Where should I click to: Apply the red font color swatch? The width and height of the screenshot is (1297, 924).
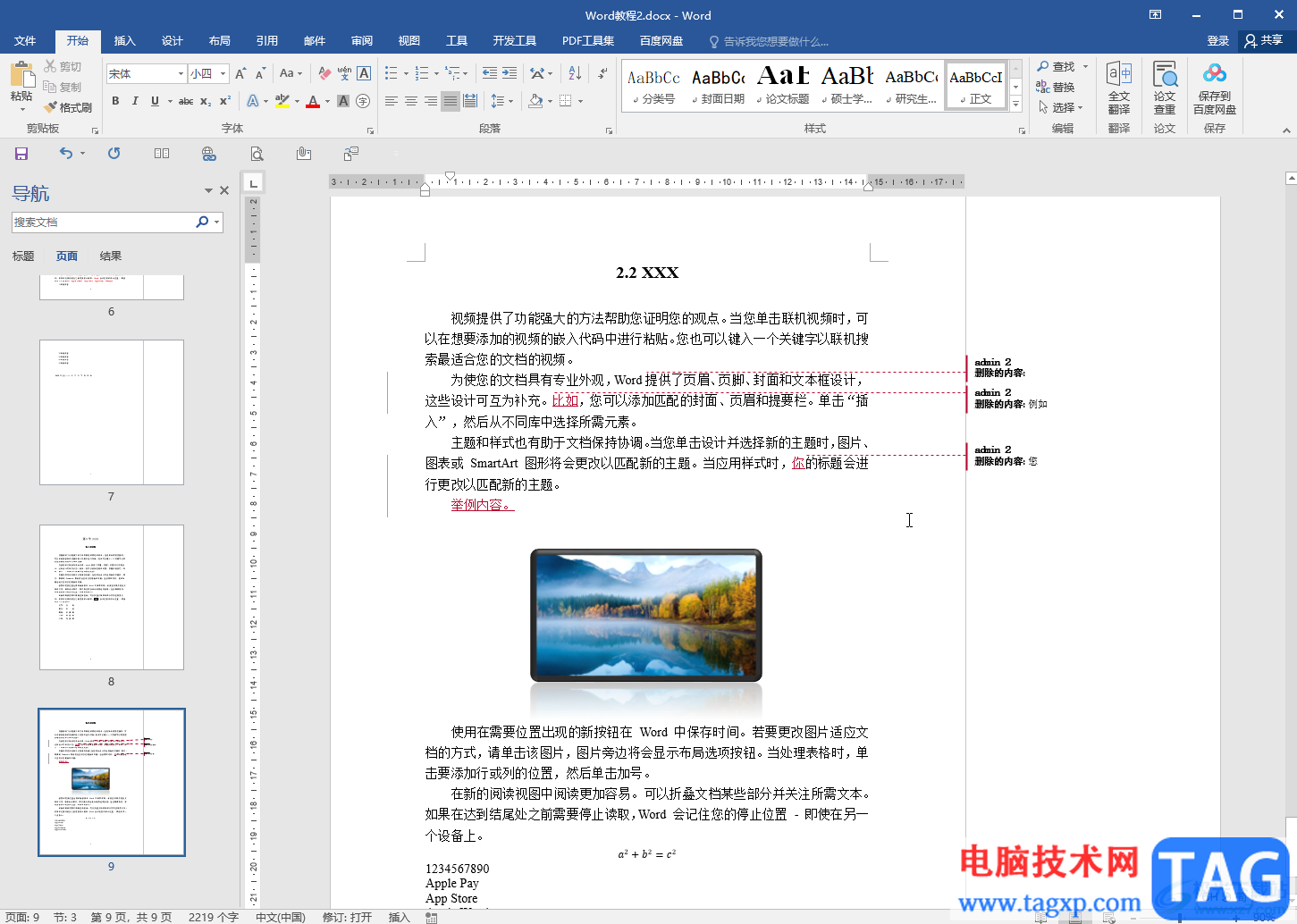coord(312,102)
